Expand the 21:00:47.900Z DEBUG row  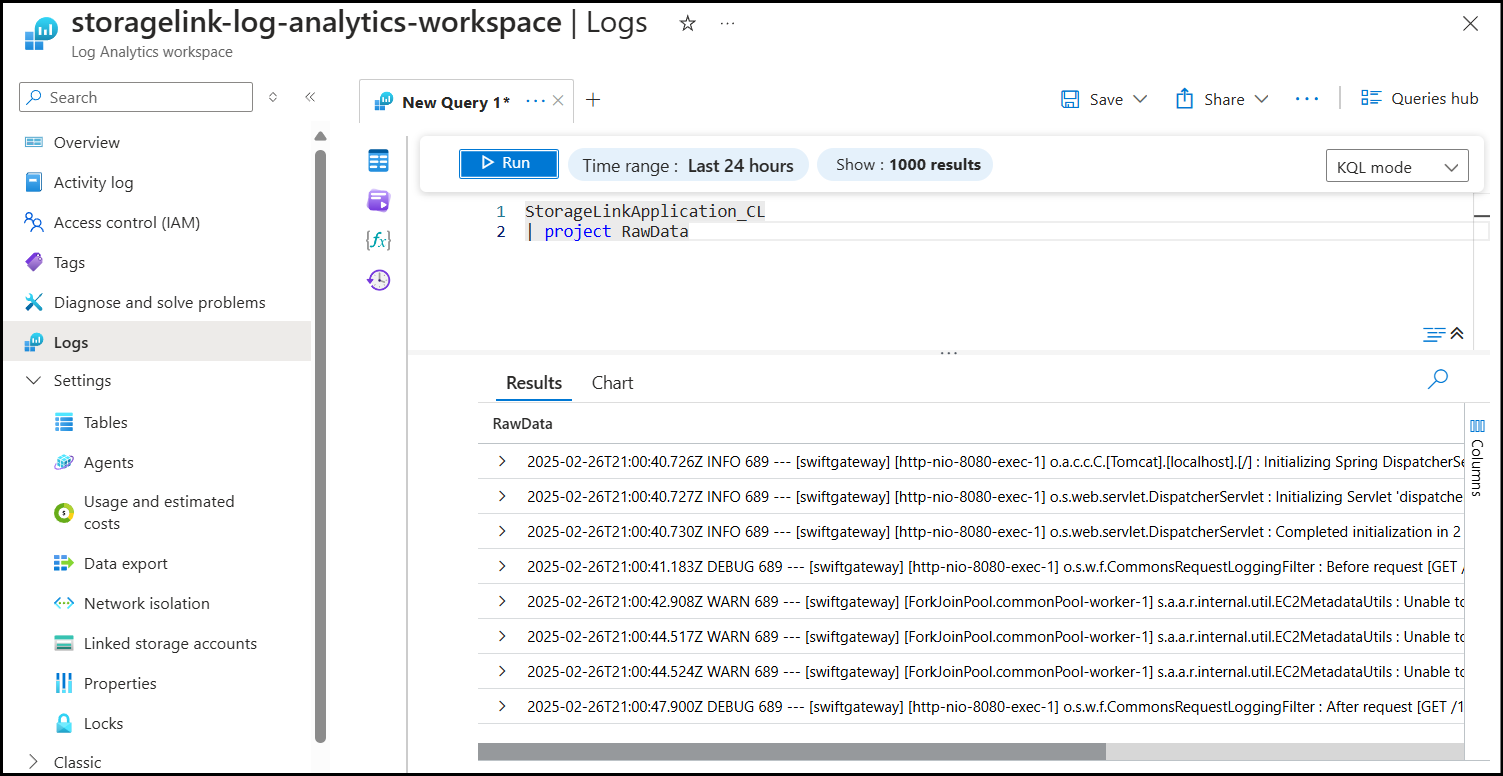tap(502, 706)
